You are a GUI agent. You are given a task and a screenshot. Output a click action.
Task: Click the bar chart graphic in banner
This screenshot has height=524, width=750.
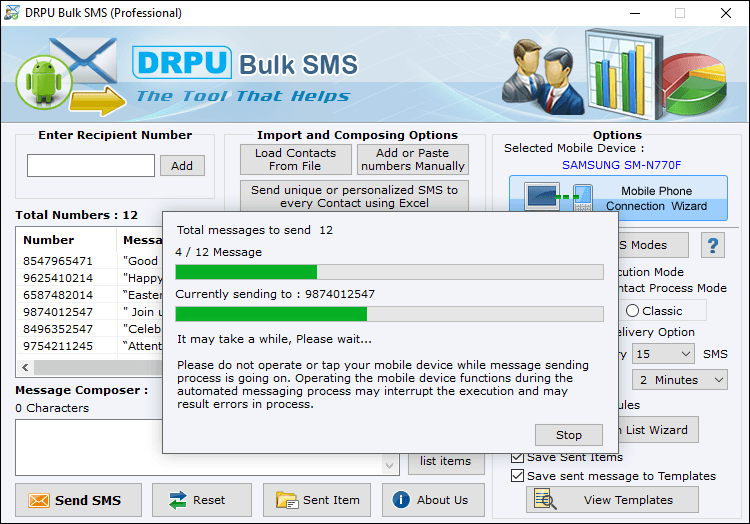point(624,73)
